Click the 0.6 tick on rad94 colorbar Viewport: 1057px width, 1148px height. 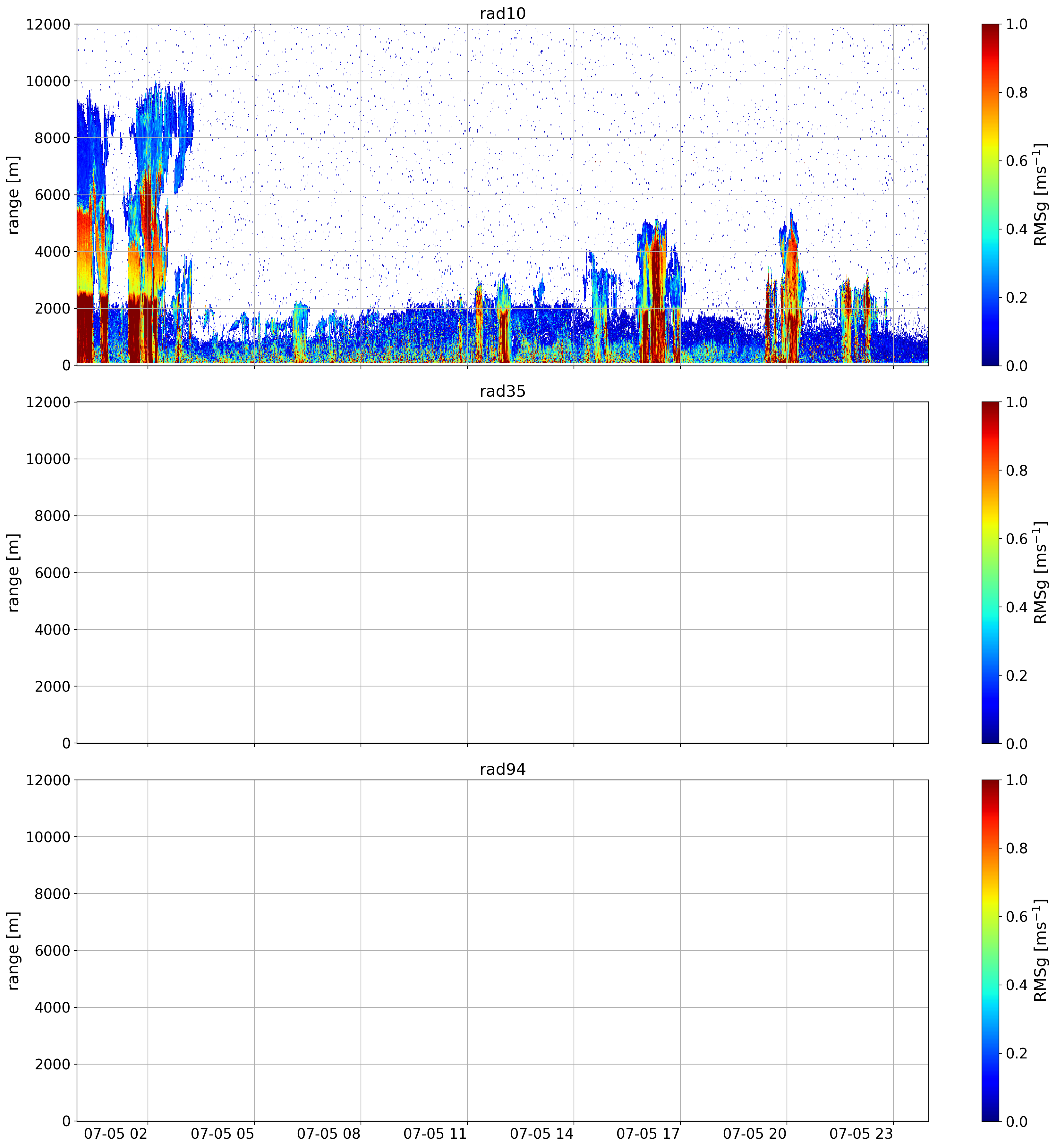pos(1017,917)
